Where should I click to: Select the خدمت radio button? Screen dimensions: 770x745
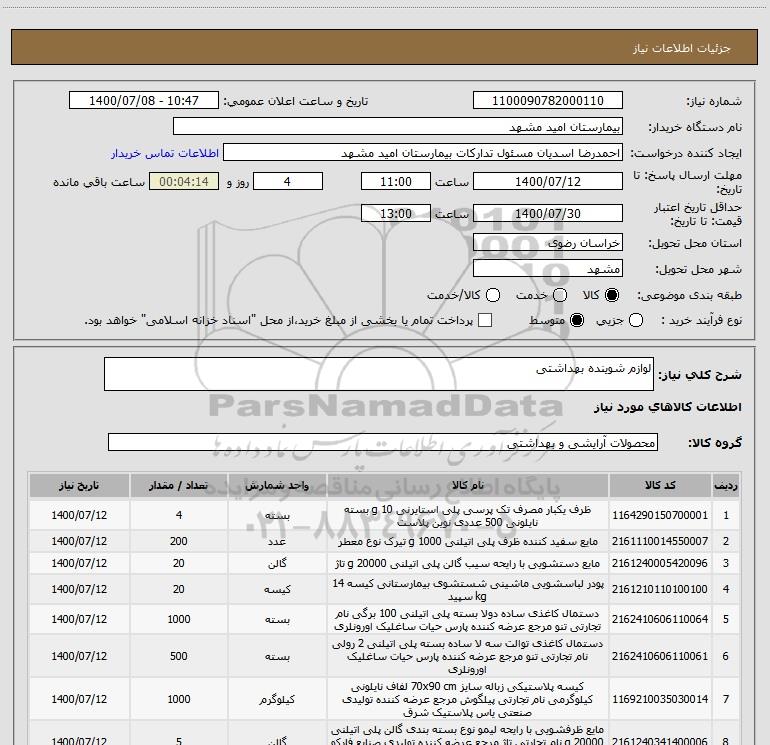(560, 295)
